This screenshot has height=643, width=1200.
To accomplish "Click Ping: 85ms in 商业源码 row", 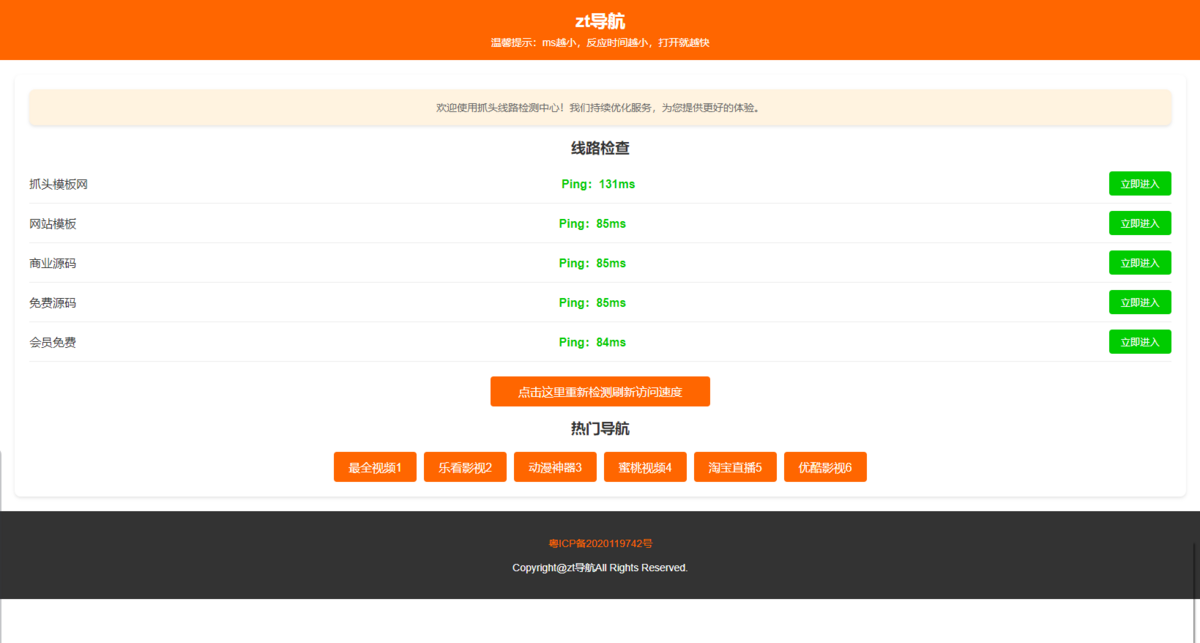I will (593, 263).
